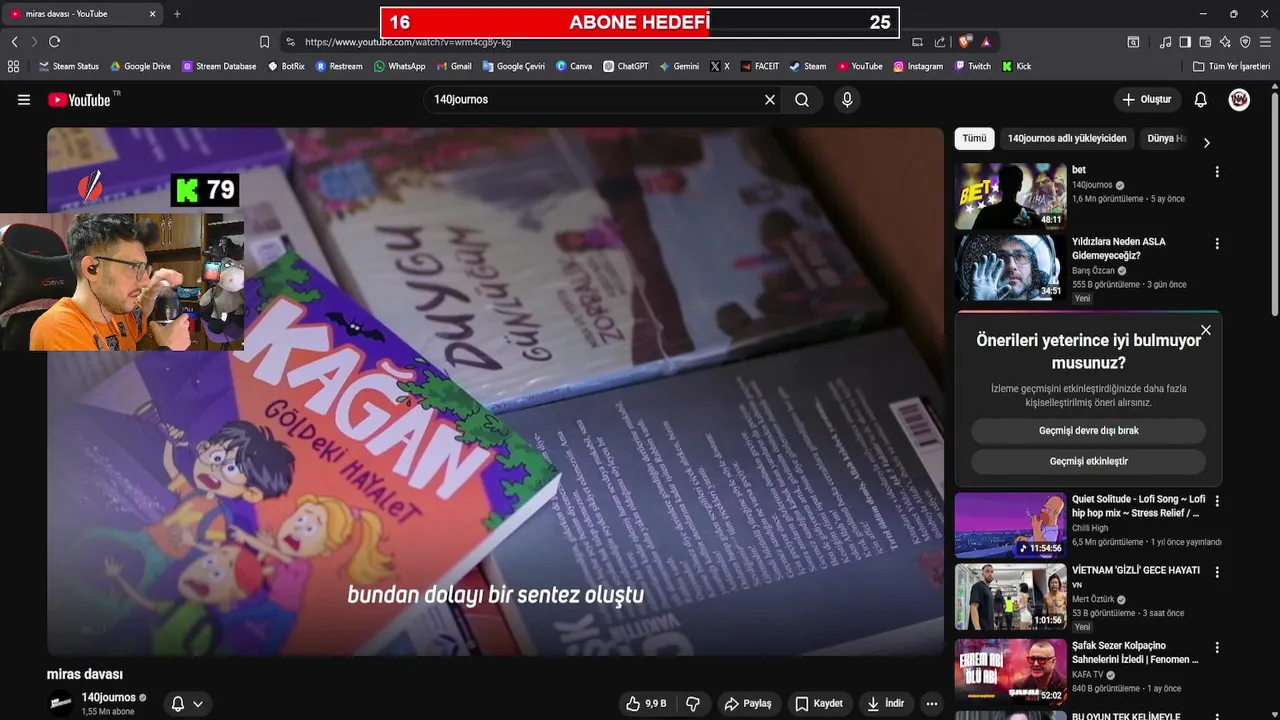This screenshot has height=720, width=1280.
Task: Dislike the miras davası video
Action: click(x=693, y=704)
